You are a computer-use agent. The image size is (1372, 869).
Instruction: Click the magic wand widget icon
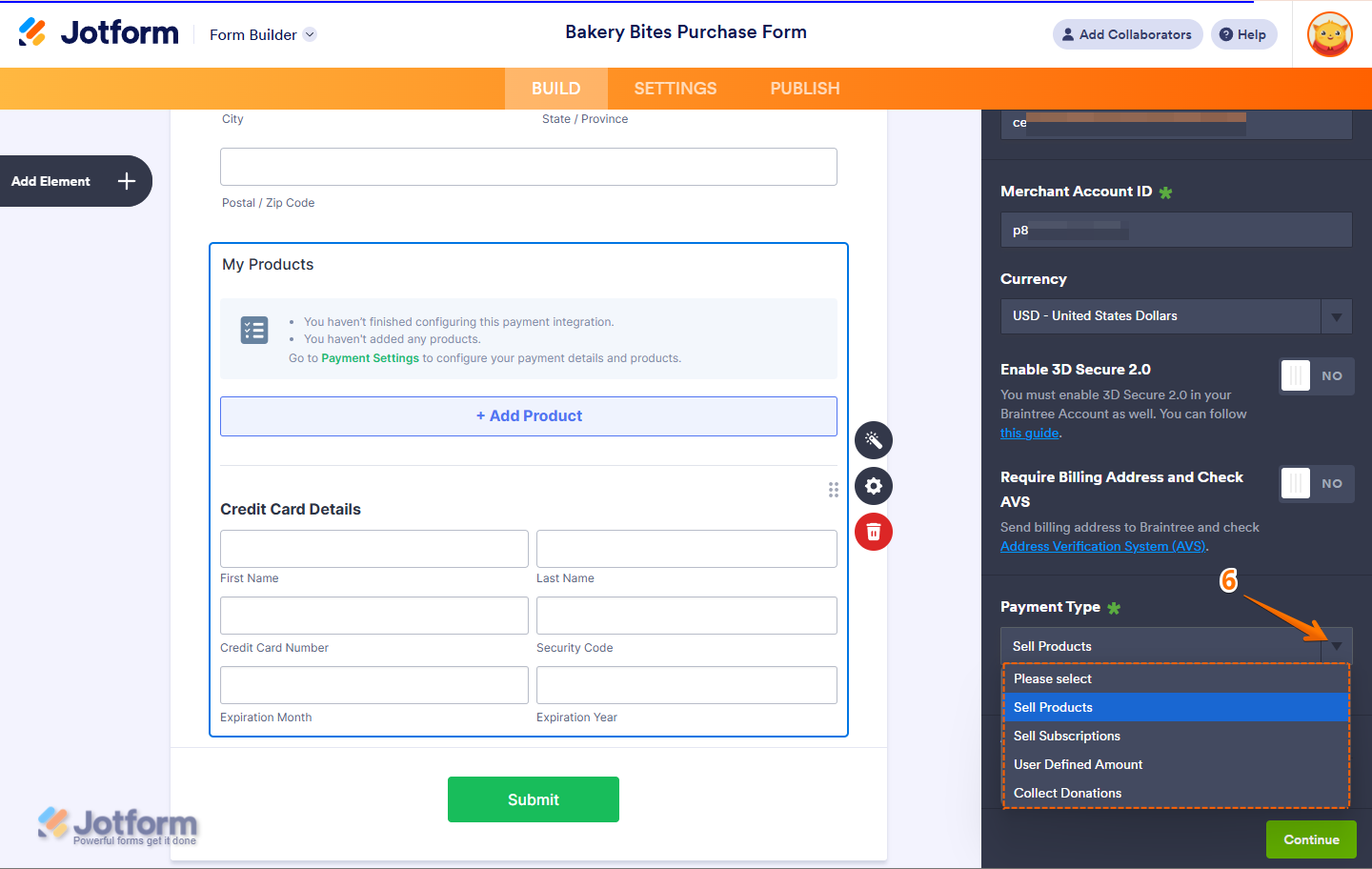[874, 440]
